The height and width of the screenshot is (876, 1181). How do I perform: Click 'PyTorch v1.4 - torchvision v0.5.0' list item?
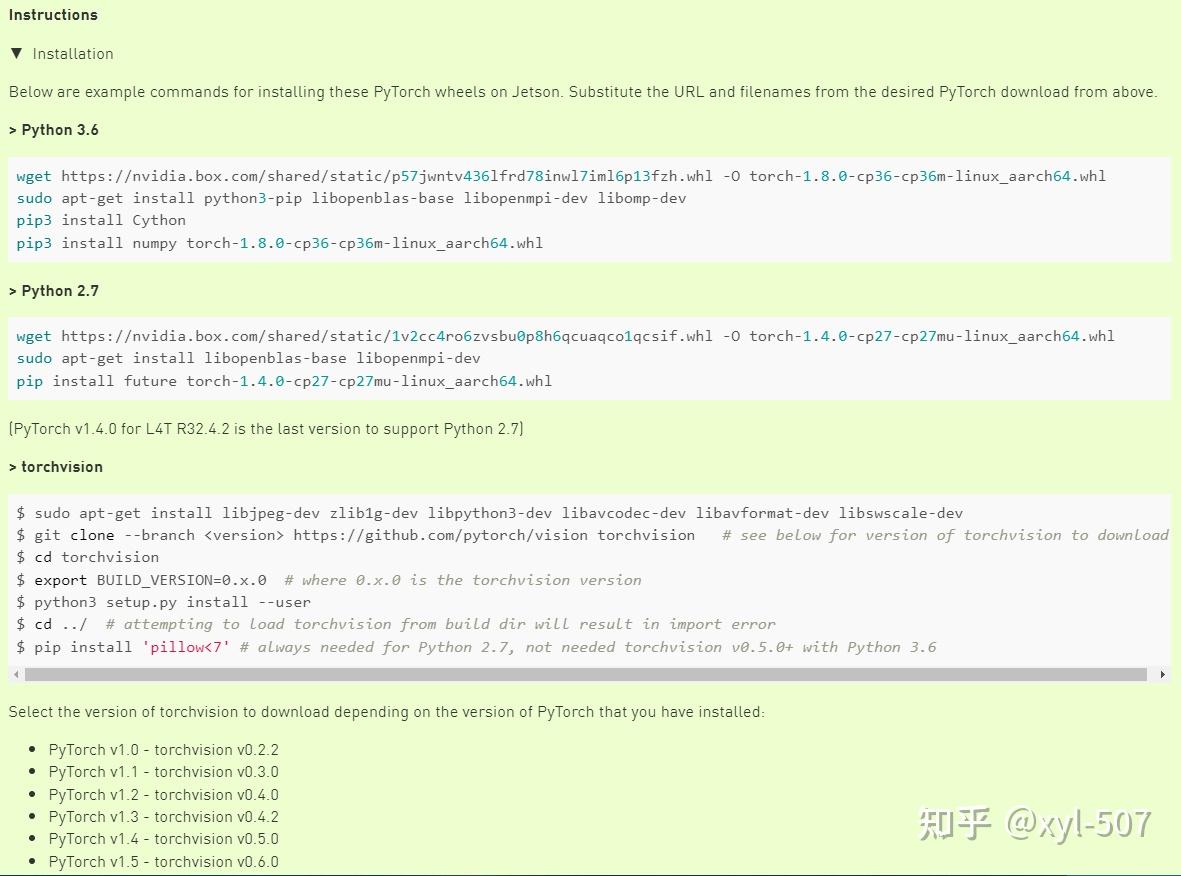click(163, 839)
